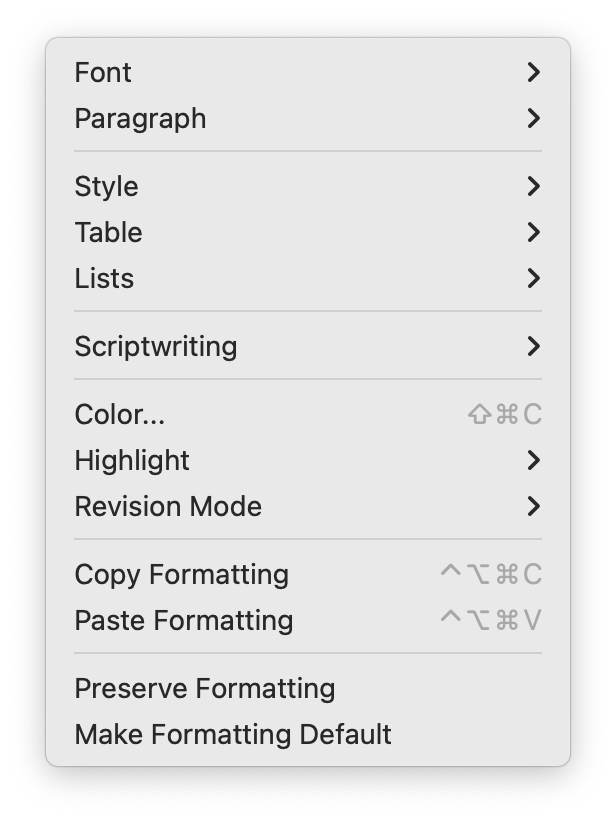Select Copy Formatting

tap(182, 575)
